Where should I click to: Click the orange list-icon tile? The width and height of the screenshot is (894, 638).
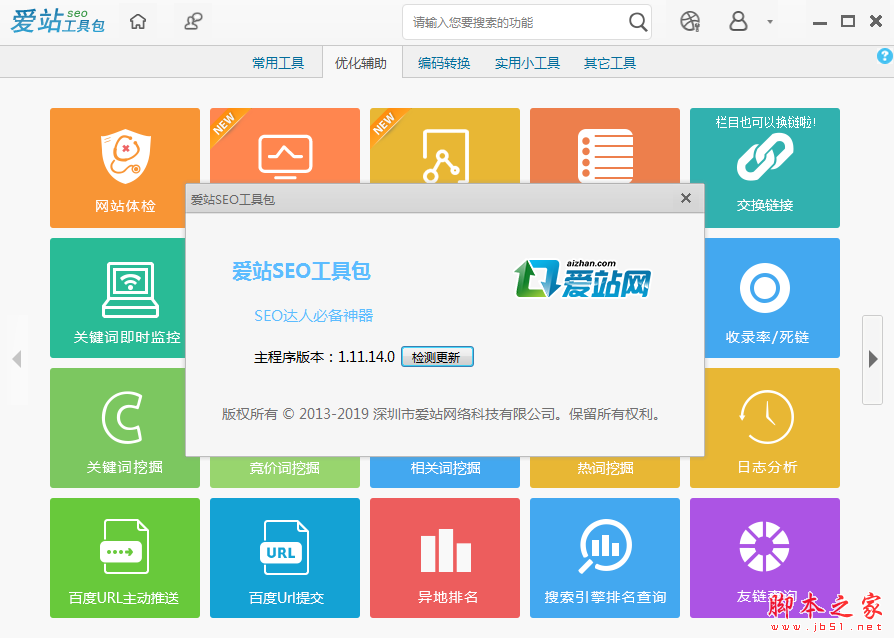605,146
